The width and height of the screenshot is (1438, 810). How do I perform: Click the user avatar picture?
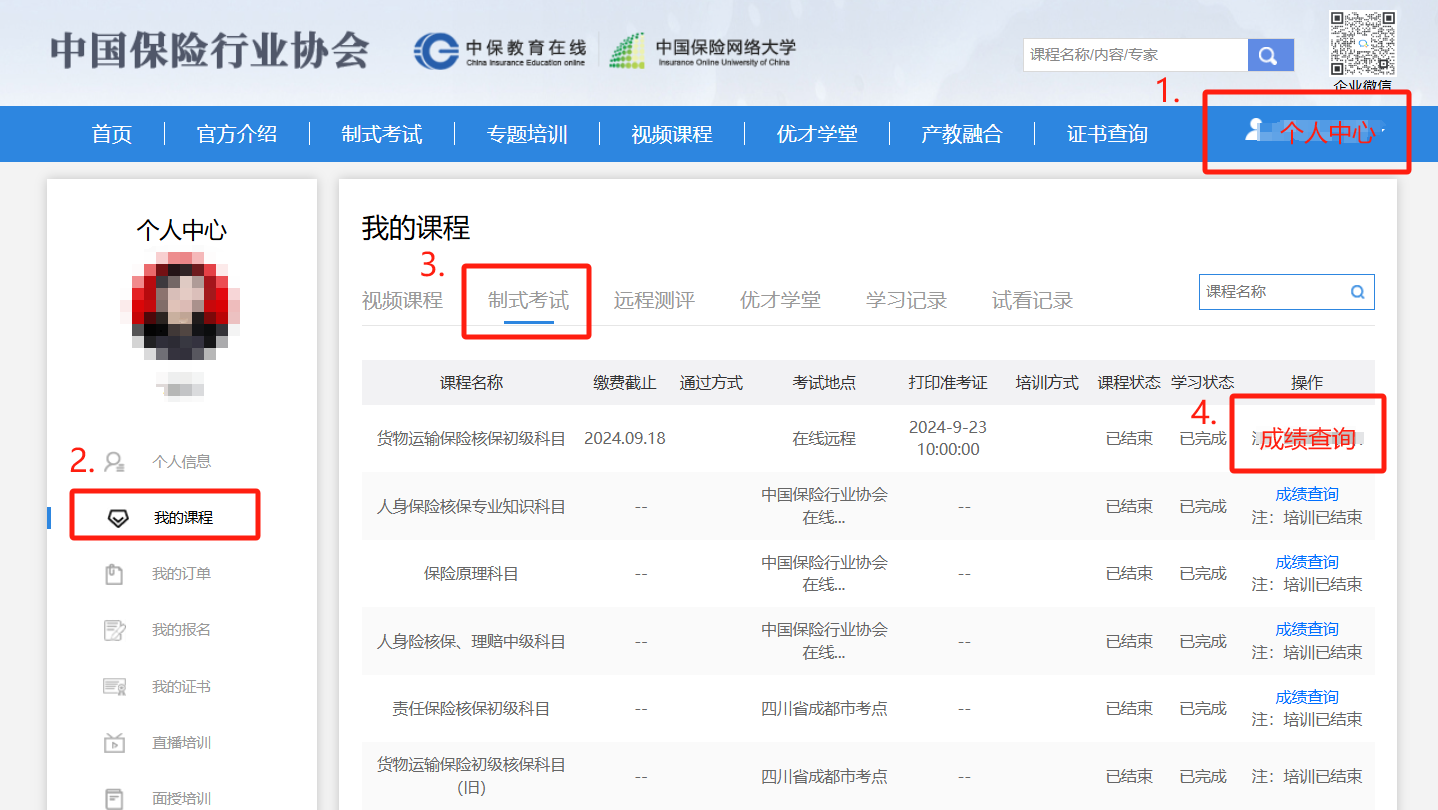[x=182, y=305]
